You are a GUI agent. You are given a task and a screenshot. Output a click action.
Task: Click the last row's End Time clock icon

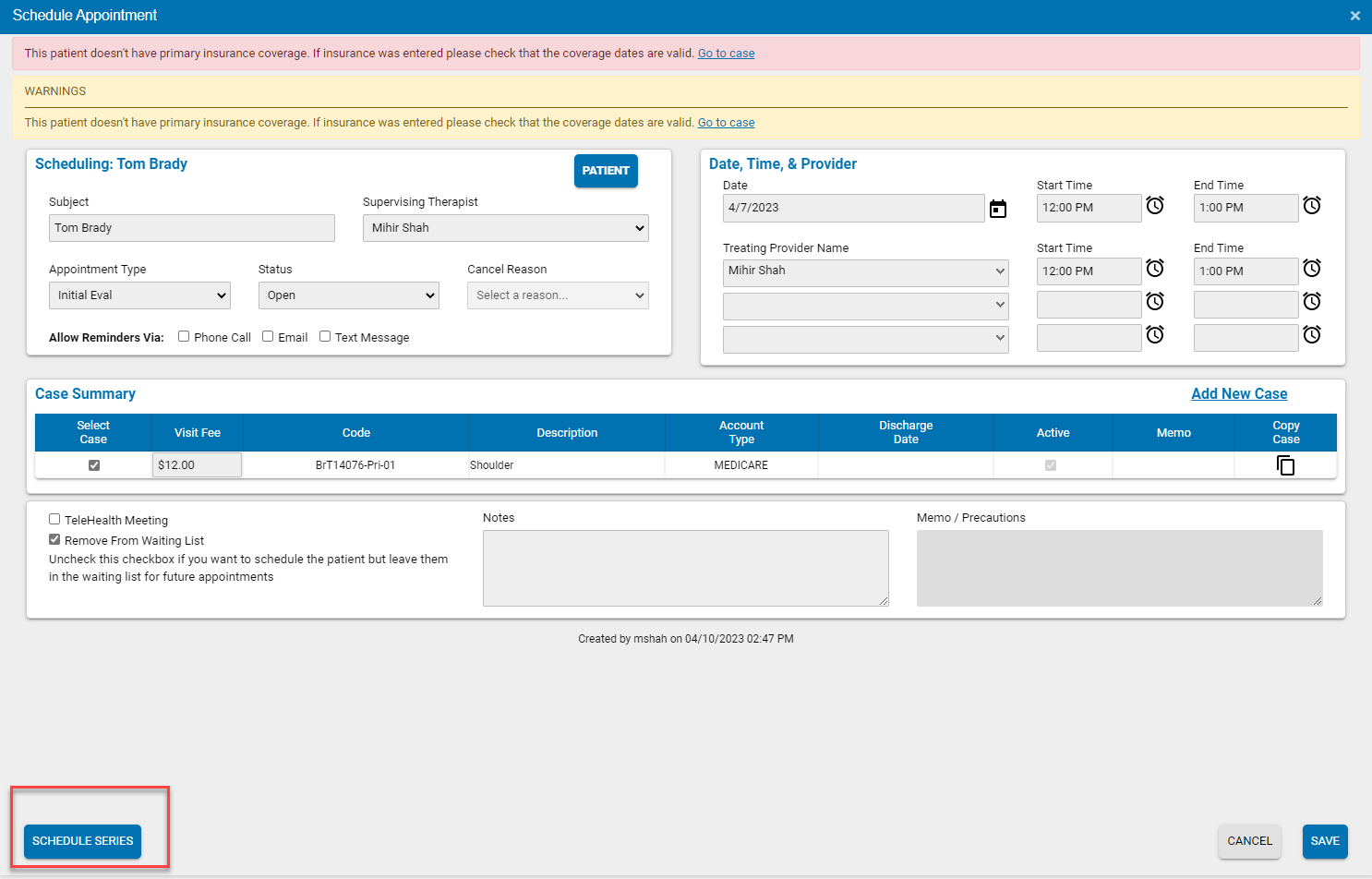click(x=1312, y=334)
